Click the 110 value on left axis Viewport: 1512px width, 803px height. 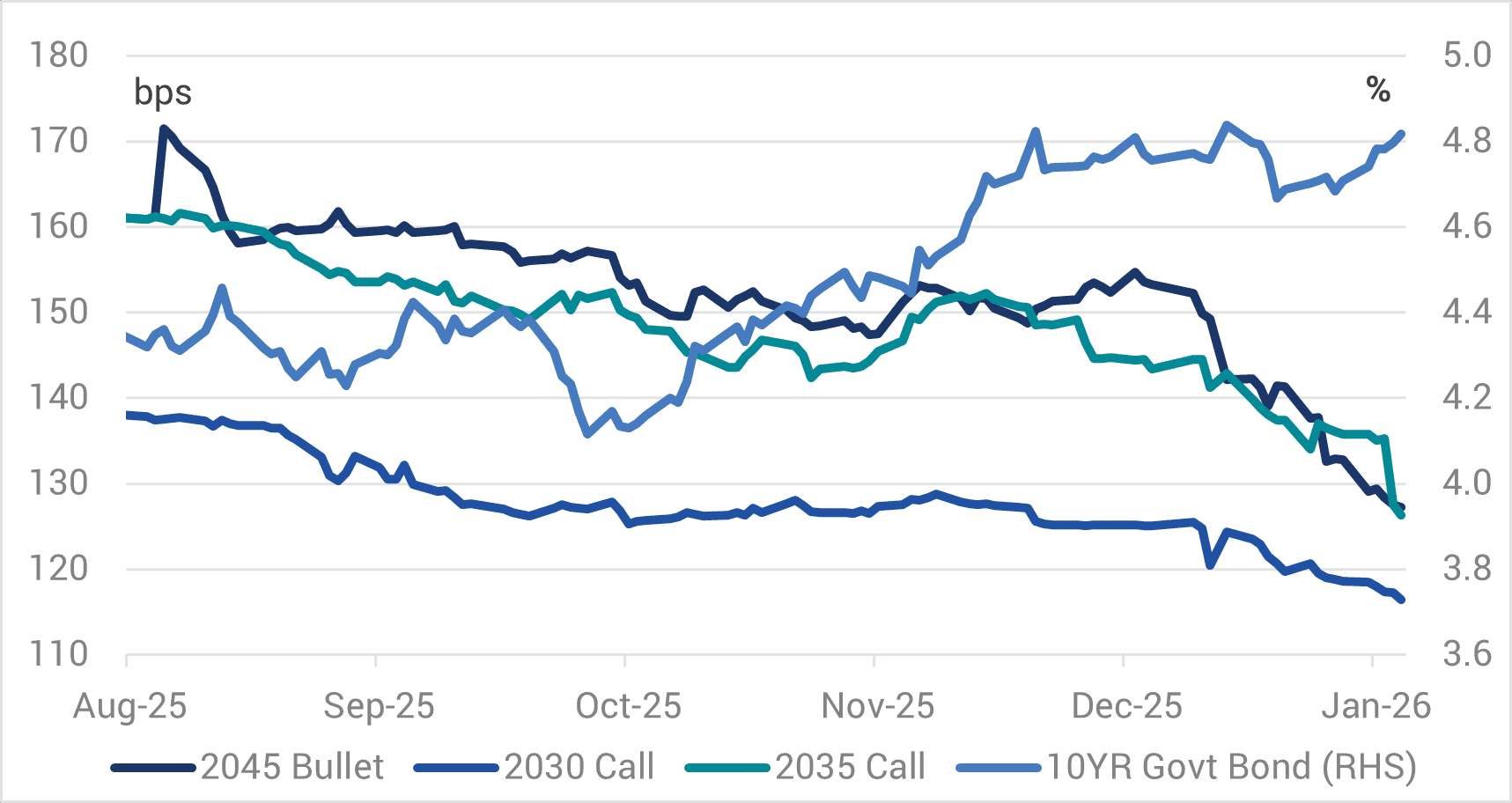(59, 654)
